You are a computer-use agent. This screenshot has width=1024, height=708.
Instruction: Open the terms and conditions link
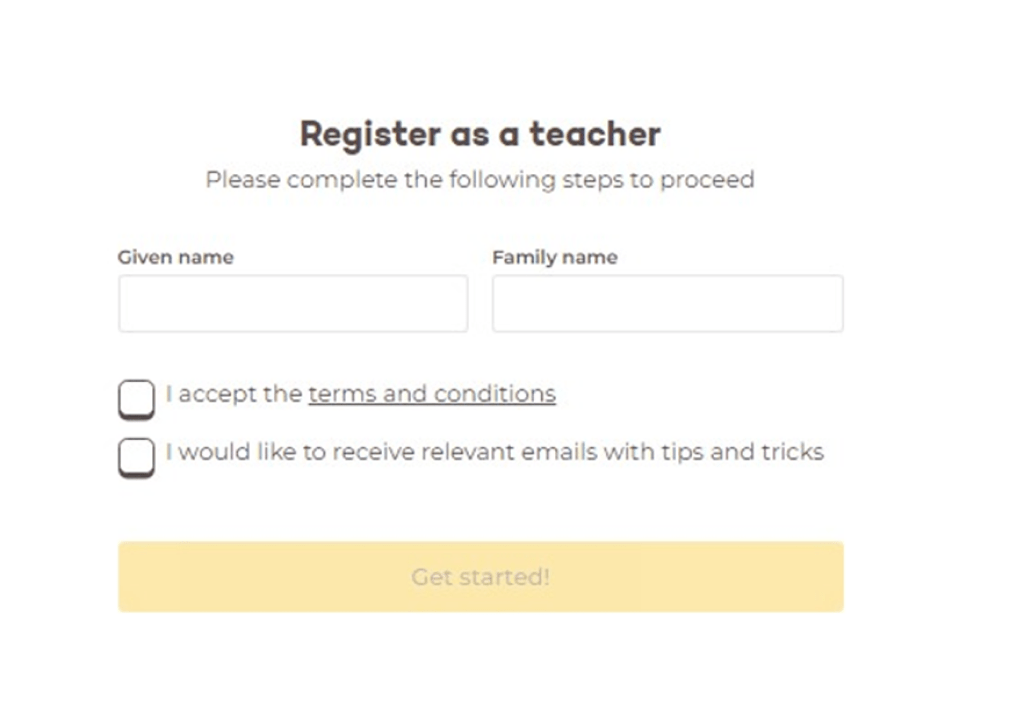pyautogui.click(x=432, y=393)
